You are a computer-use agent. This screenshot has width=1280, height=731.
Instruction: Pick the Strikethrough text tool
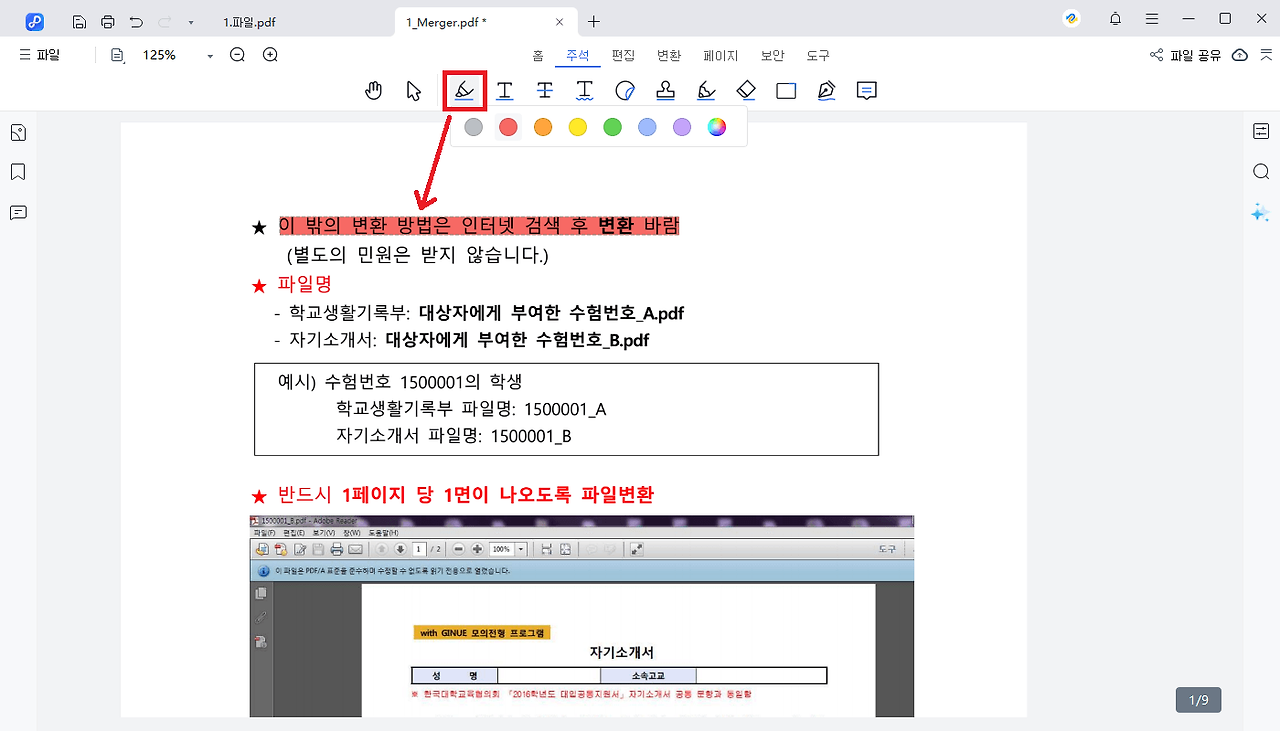[x=545, y=91]
